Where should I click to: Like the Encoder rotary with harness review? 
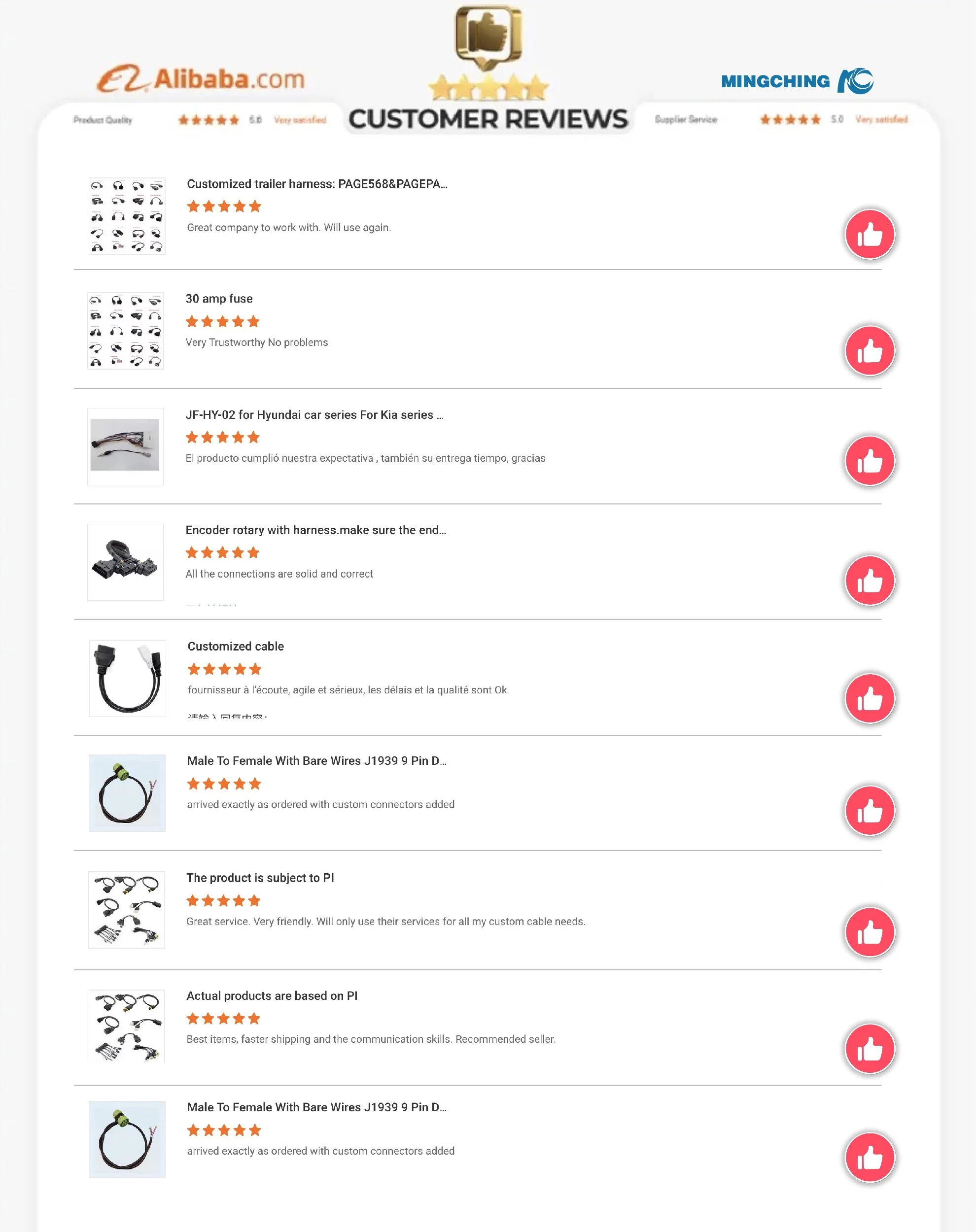tap(869, 581)
